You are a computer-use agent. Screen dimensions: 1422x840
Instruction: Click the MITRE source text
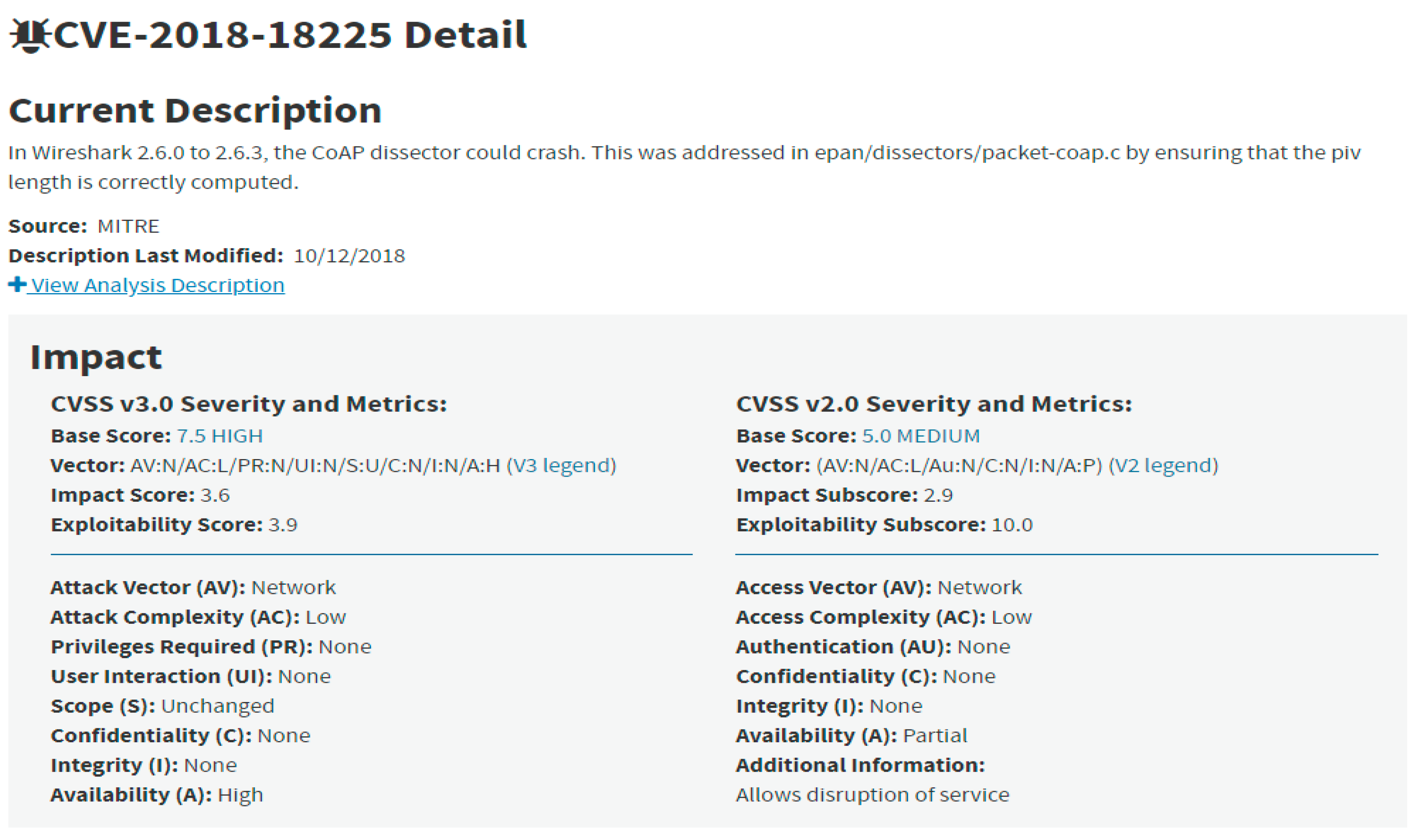coord(128,227)
